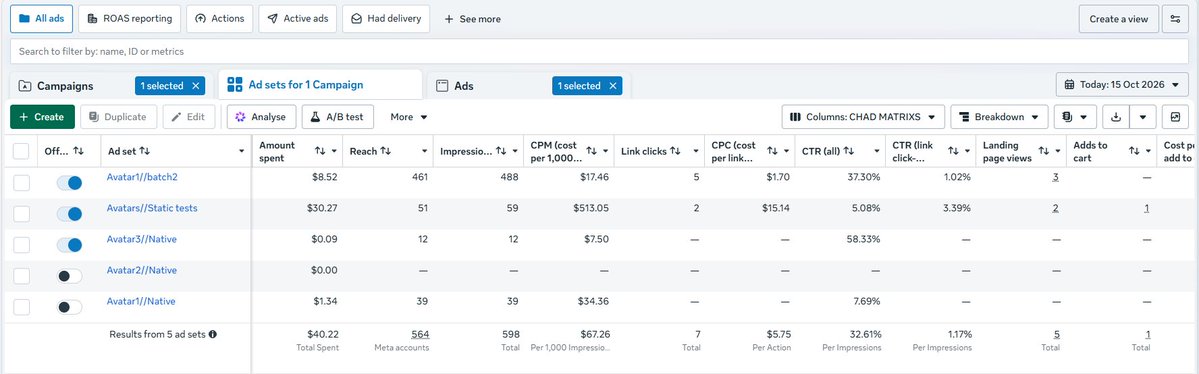The width and height of the screenshot is (1199, 374).
Task: Sort the CTR (all) column arrows icon
Action: click(x=849, y=151)
